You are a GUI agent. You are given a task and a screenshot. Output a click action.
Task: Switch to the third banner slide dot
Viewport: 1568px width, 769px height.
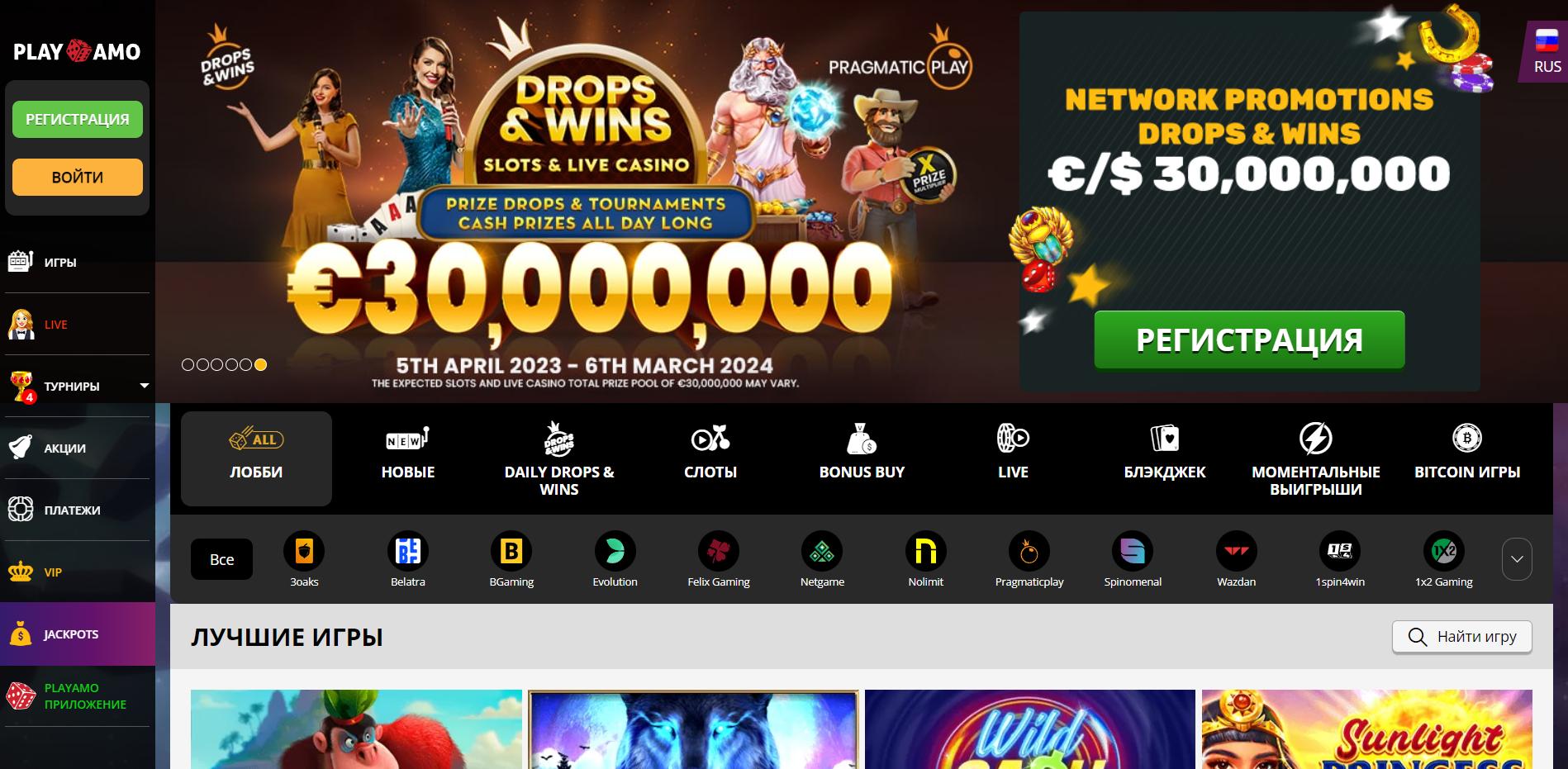[x=216, y=364]
